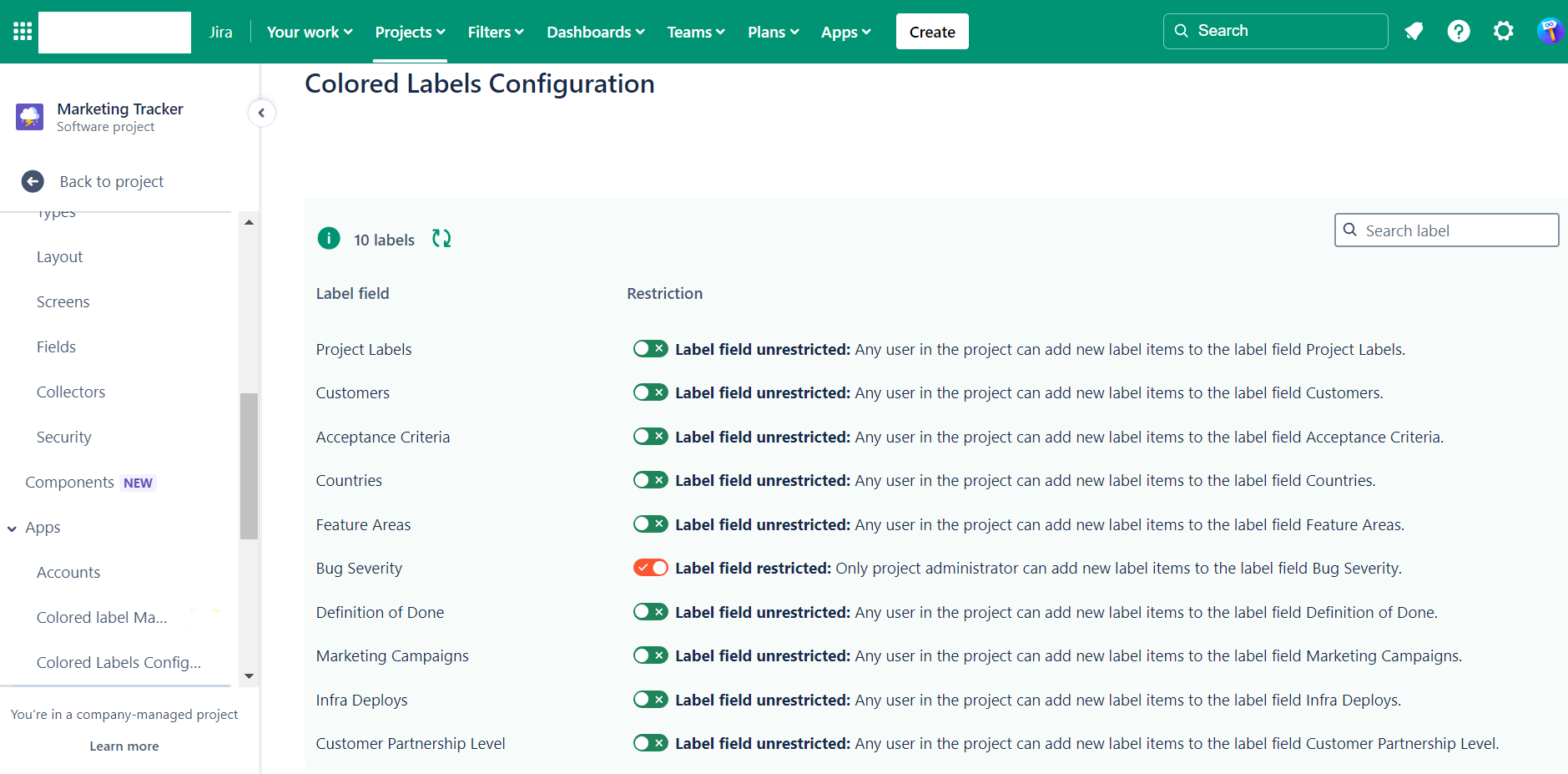Open the user profile avatar
This screenshot has height=774, width=1568.
[1550, 32]
